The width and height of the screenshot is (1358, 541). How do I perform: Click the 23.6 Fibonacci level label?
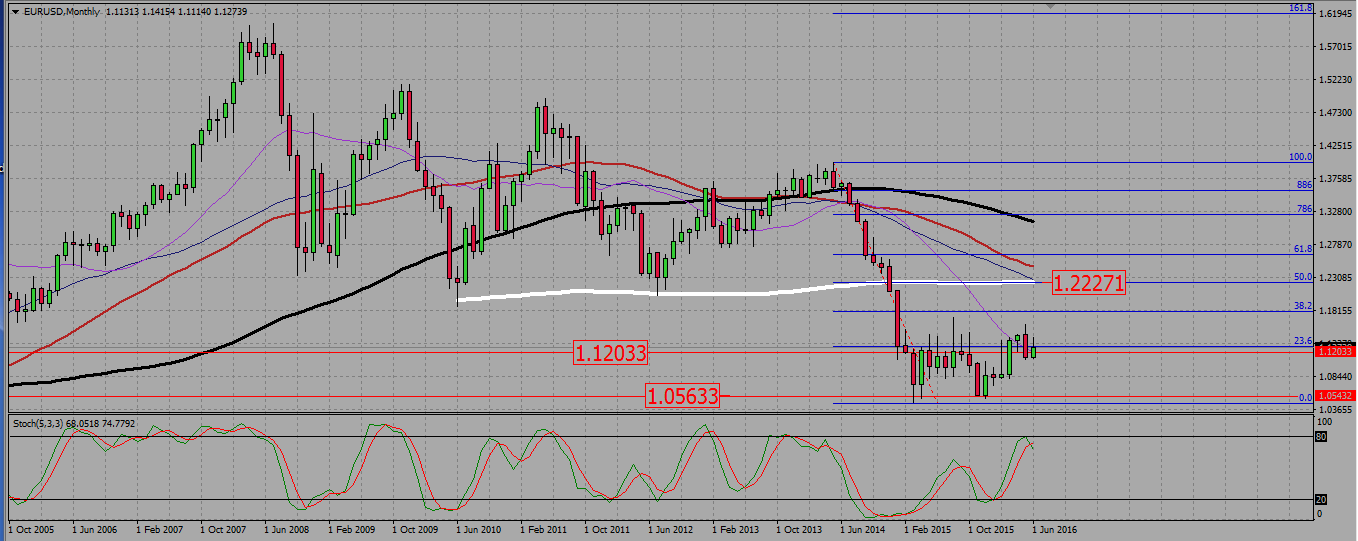tap(1302, 341)
